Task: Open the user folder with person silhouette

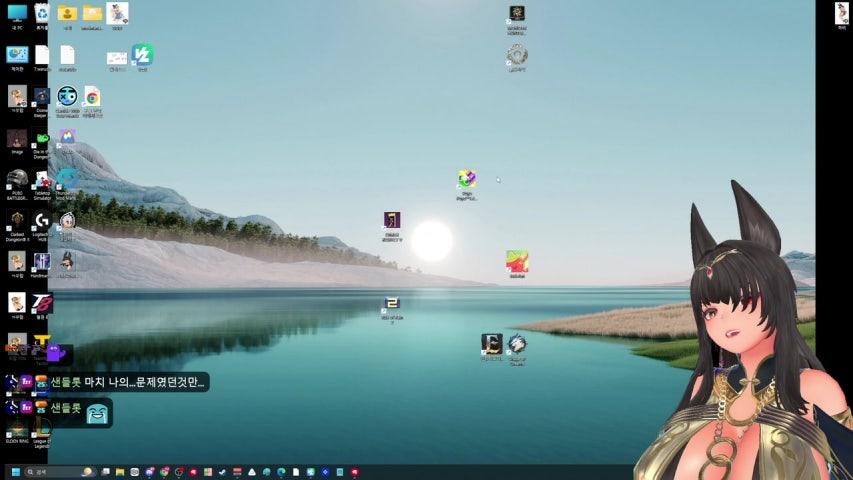Action: (67, 16)
